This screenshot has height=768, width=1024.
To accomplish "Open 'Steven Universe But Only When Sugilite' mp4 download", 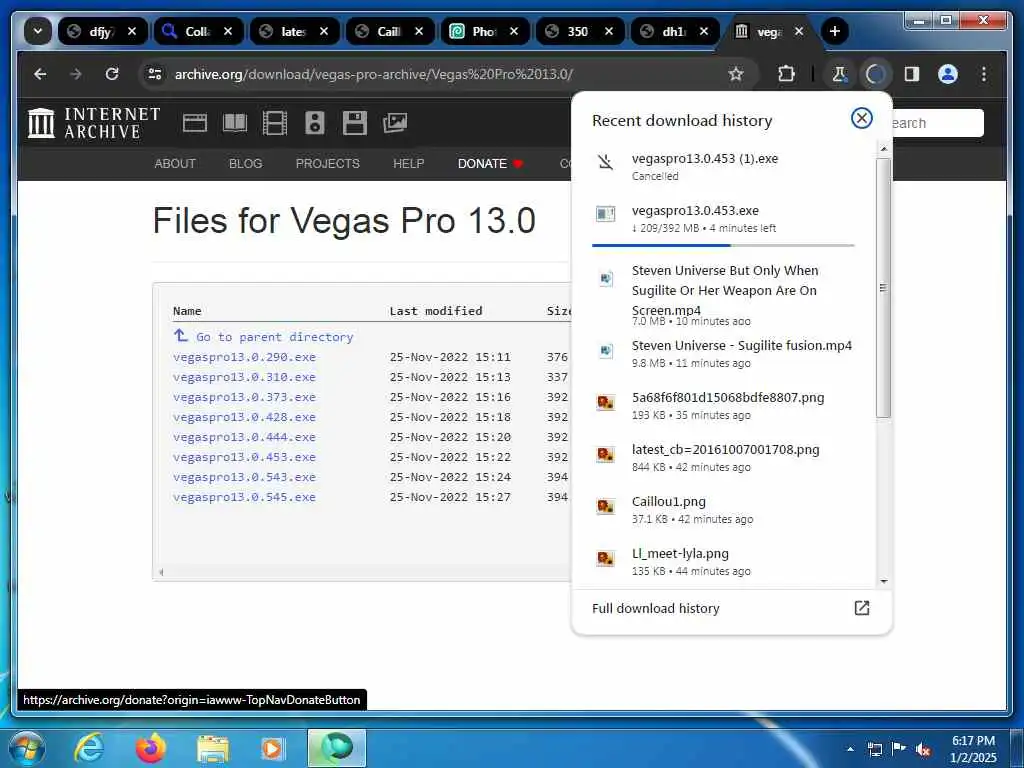I will (723, 294).
